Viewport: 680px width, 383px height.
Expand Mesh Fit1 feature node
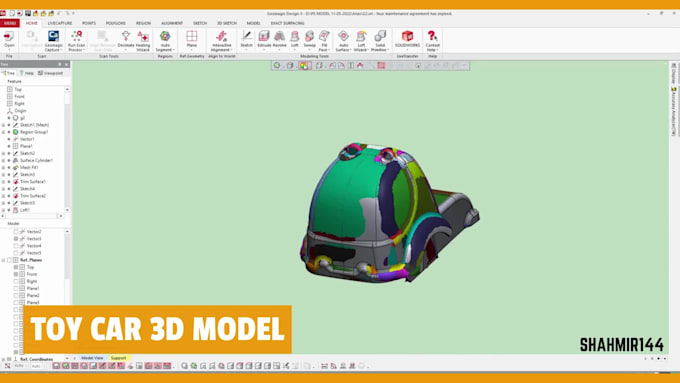point(3,167)
